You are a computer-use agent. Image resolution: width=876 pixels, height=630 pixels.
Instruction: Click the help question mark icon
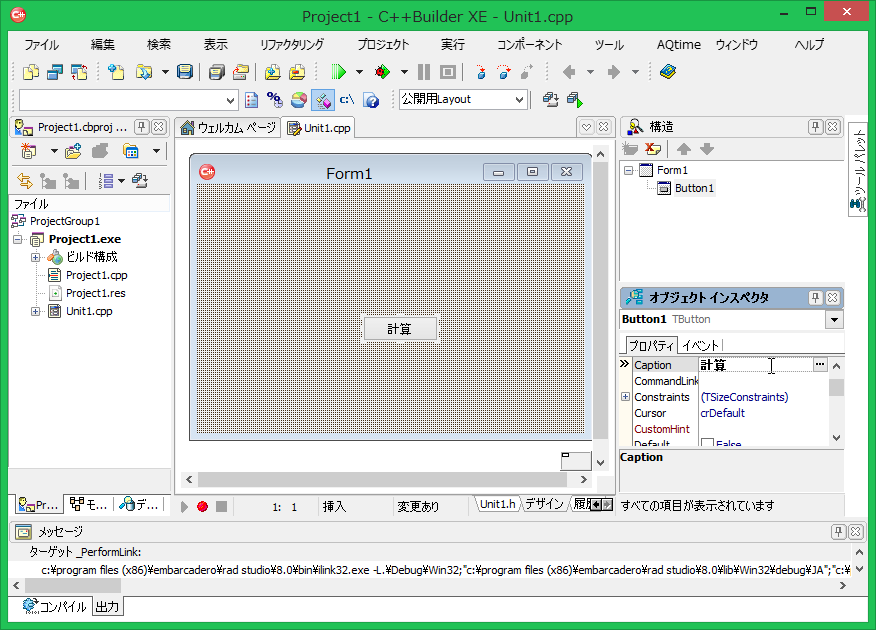(371, 100)
